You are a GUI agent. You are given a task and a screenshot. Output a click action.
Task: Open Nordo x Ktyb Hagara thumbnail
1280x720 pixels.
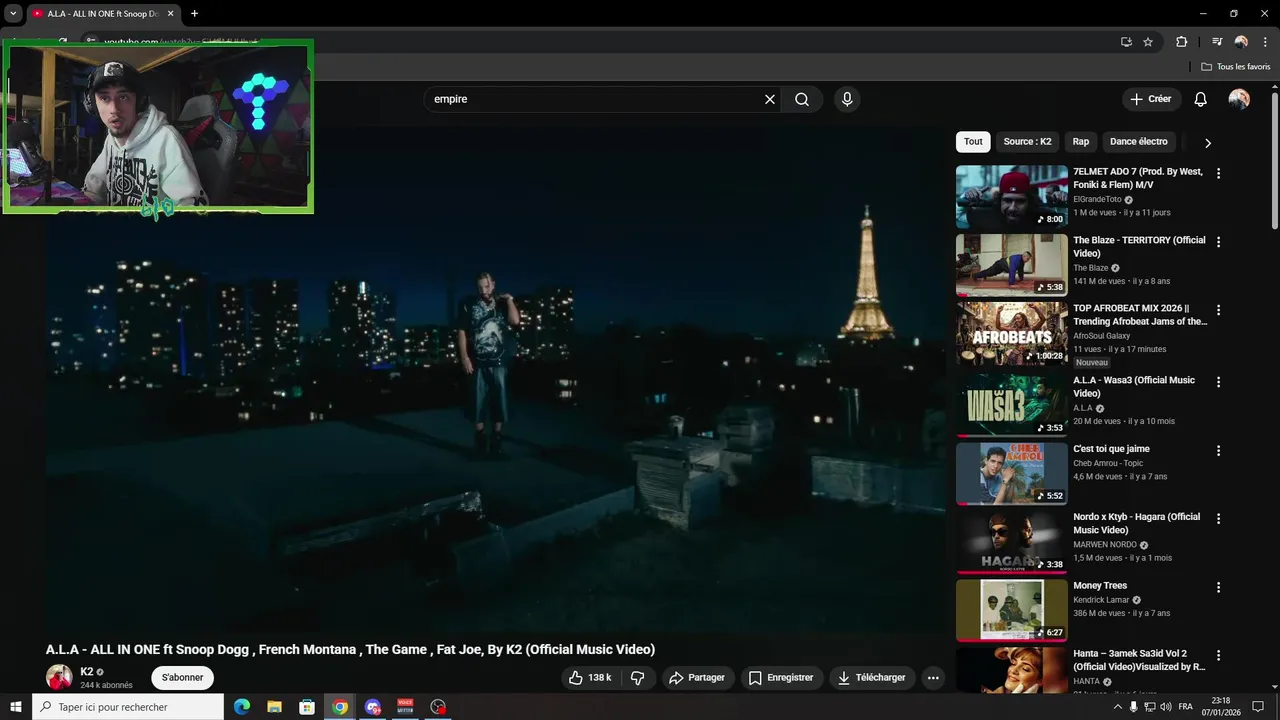click(1012, 542)
